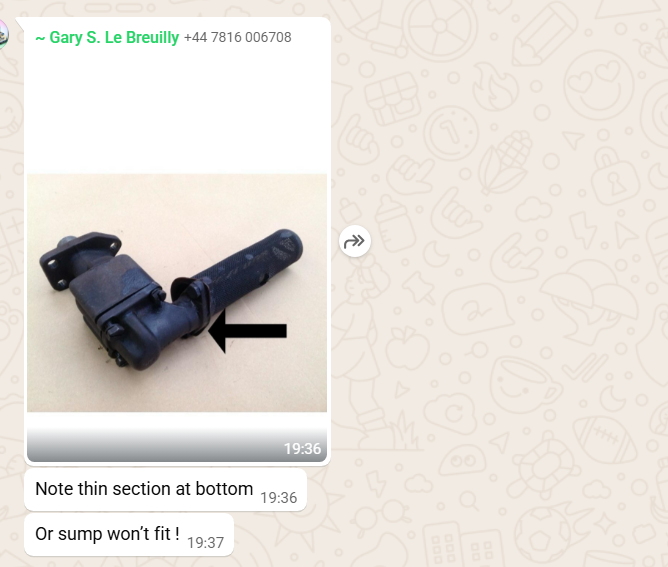Click the tilde before the sender's name

point(40,38)
